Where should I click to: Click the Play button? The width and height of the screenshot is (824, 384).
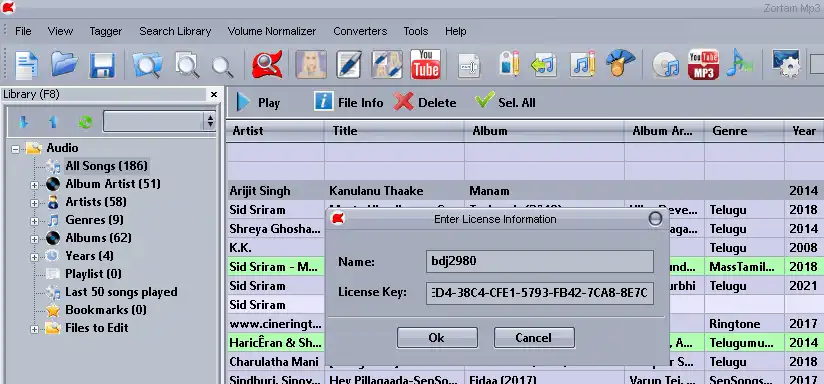[258, 102]
